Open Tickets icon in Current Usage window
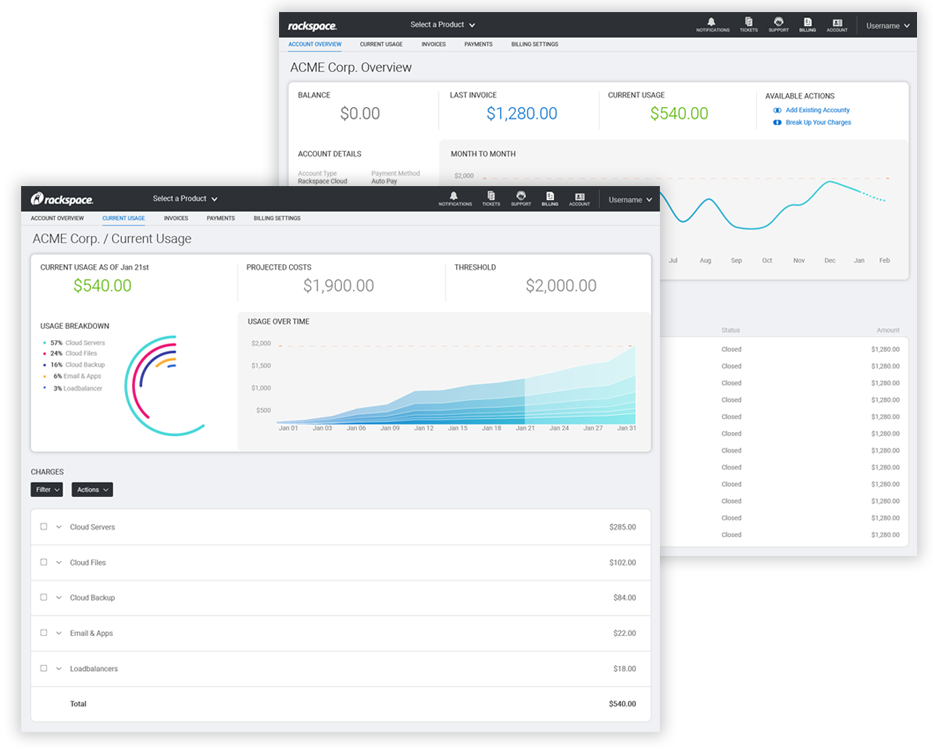 (491, 199)
